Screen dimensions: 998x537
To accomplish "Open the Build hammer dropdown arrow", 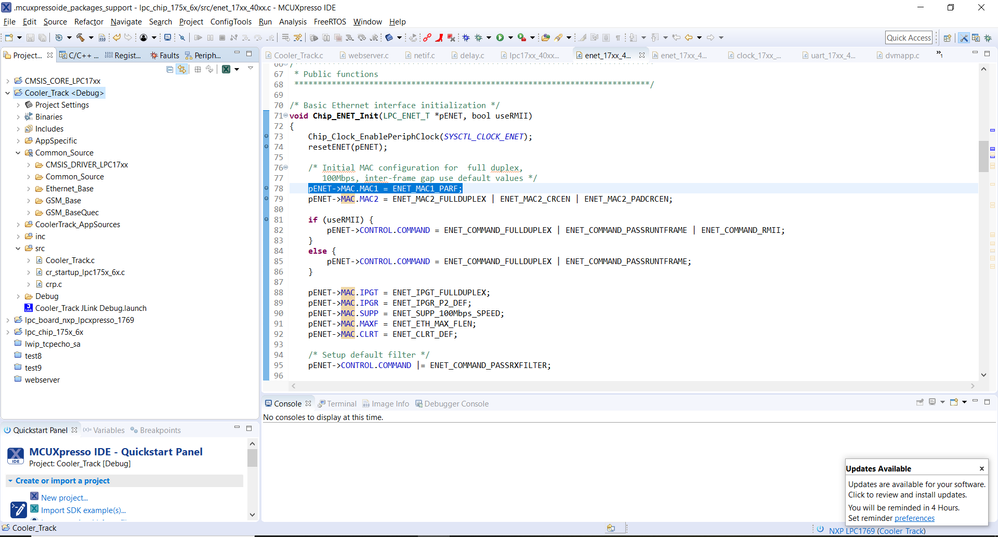I will point(91,38).
